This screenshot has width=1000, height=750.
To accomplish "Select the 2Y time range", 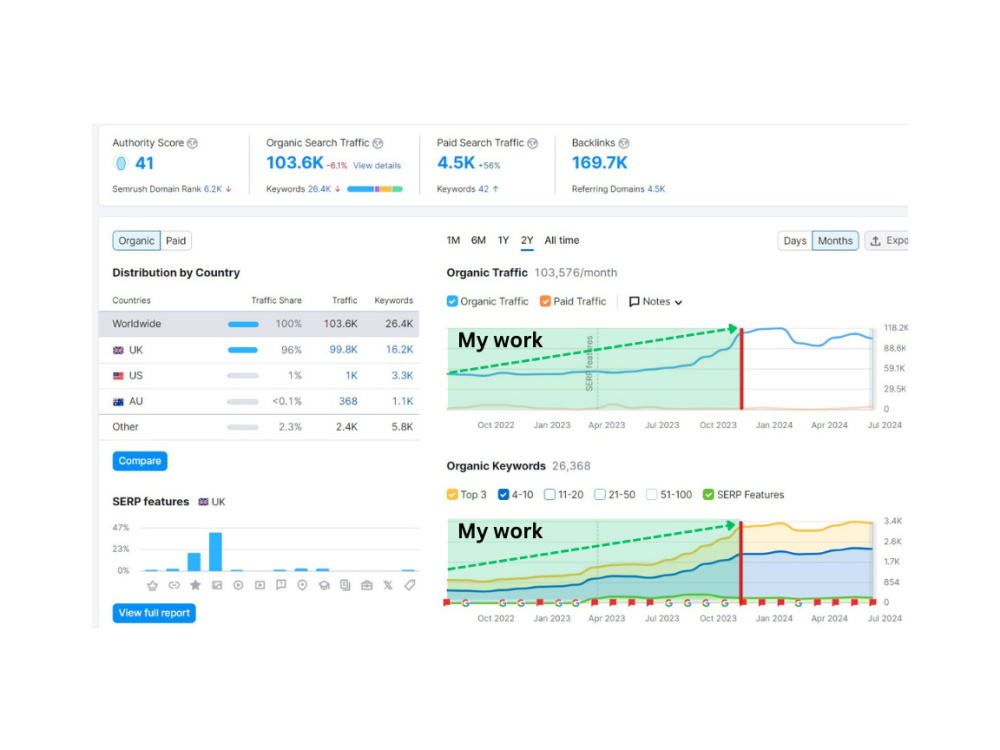I will pyautogui.click(x=527, y=240).
